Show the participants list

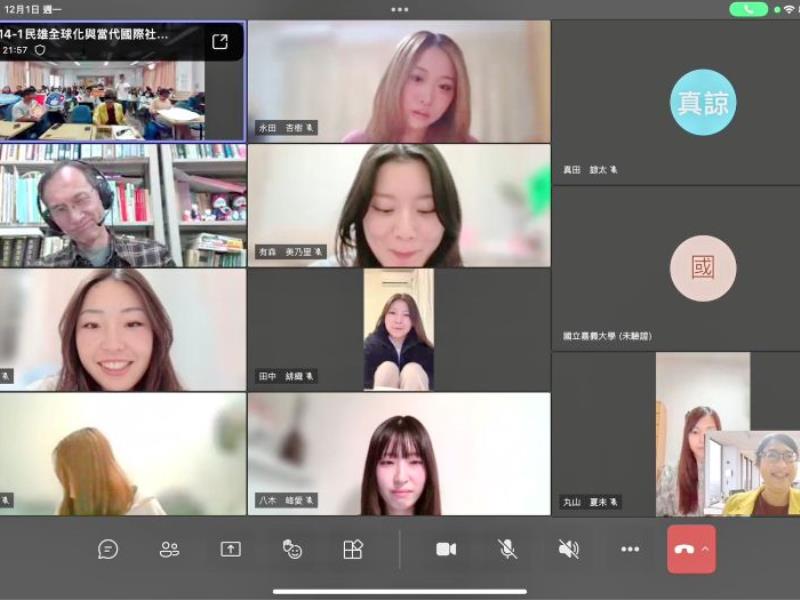click(170, 549)
